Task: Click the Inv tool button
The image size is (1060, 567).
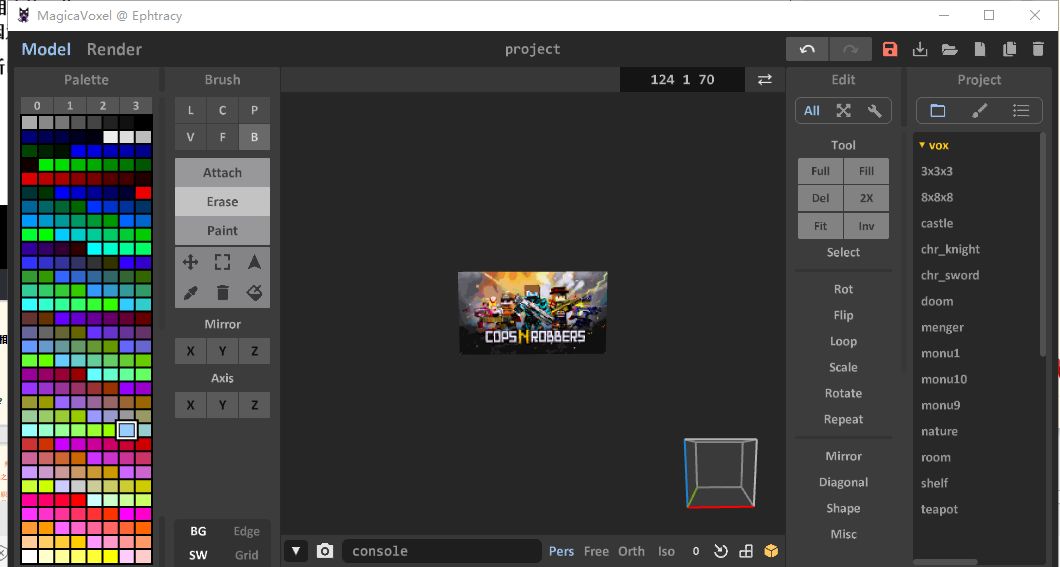Action: tap(866, 226)
